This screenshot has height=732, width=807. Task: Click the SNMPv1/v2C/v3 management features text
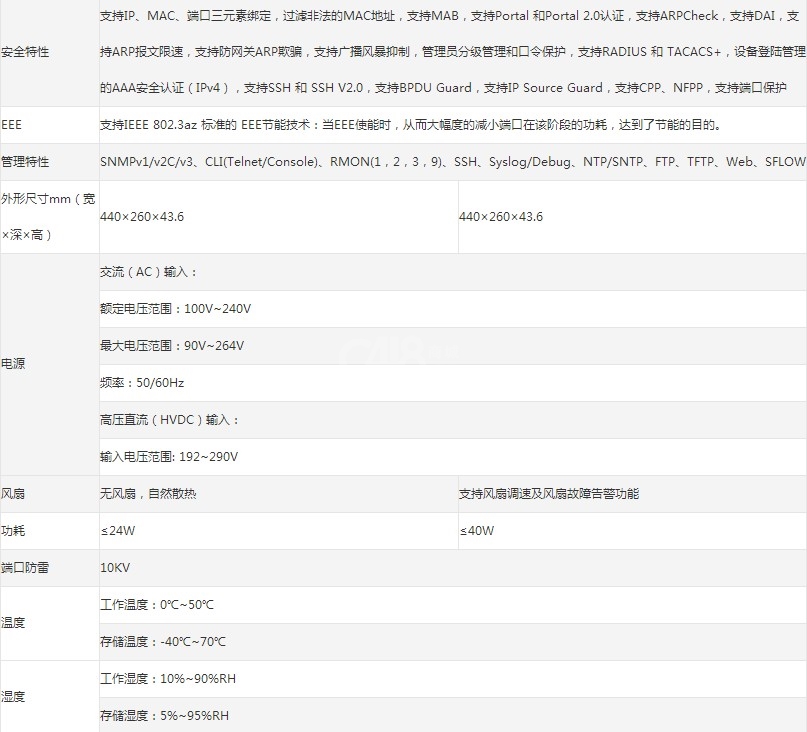(452, 162)
